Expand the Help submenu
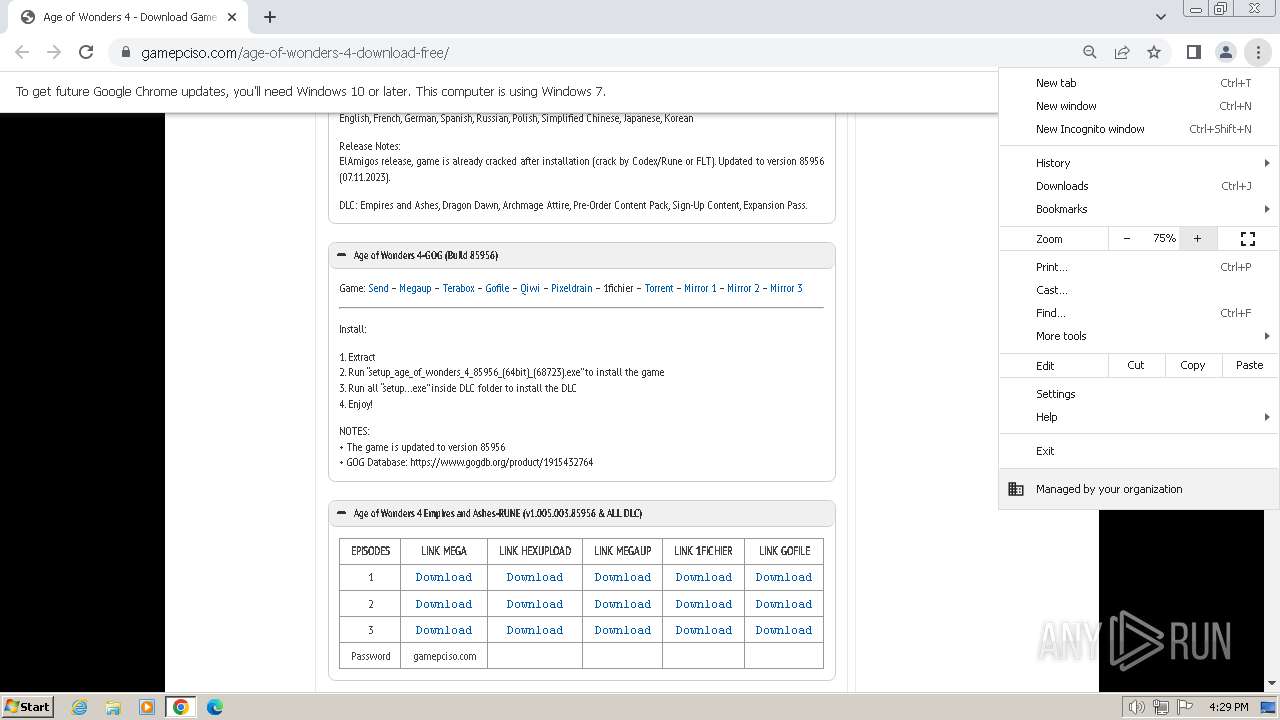The height and width of the screenshot is (720, 1280). pyautogui.click(x=1139, y=417)
